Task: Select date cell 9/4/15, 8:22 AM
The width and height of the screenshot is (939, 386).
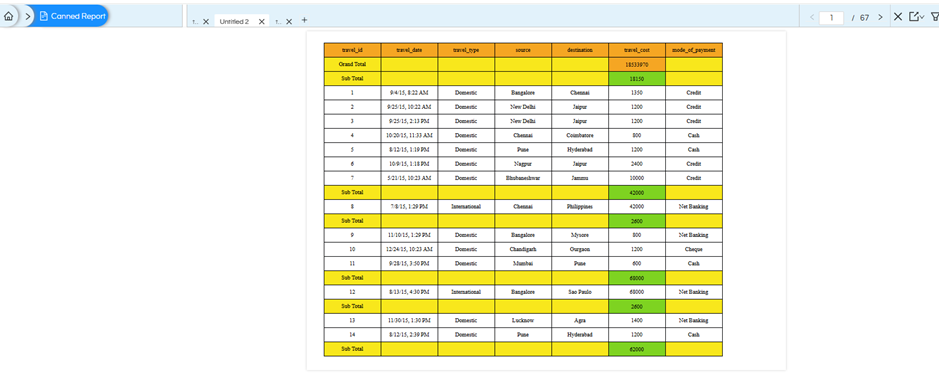Action: click(409, 93)
